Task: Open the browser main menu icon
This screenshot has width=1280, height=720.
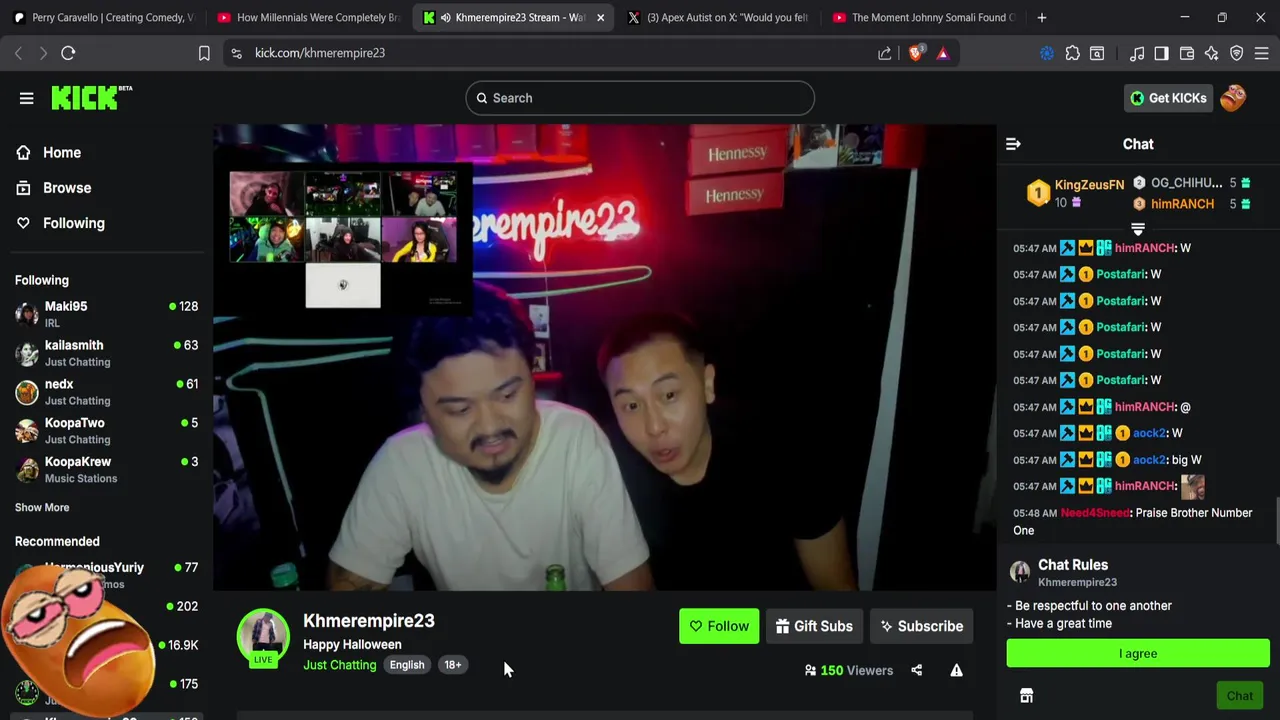Action: (1261, 53)
